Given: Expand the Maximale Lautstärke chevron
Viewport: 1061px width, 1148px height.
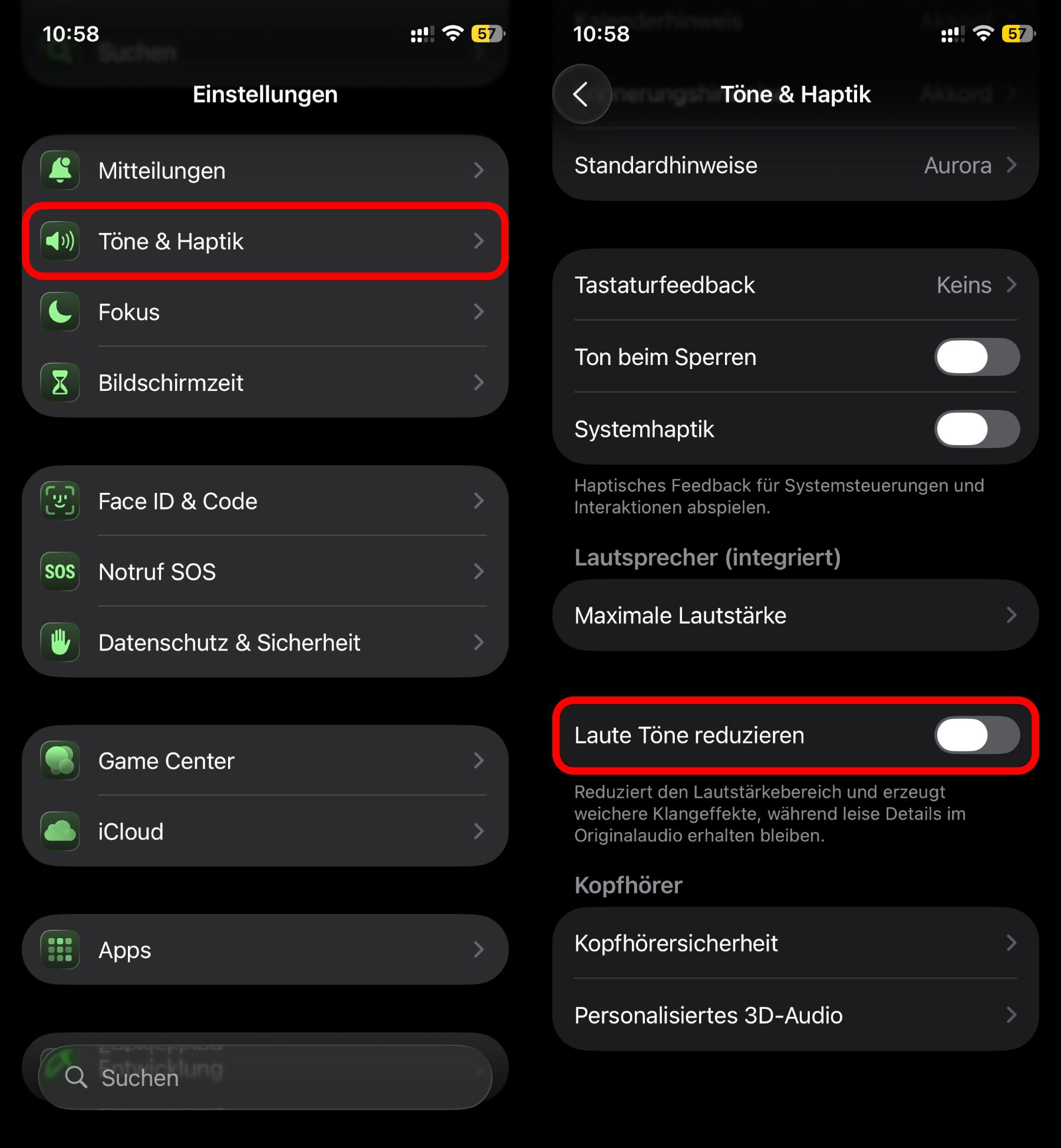Looking at the screenshot, I should [1011, 616].
